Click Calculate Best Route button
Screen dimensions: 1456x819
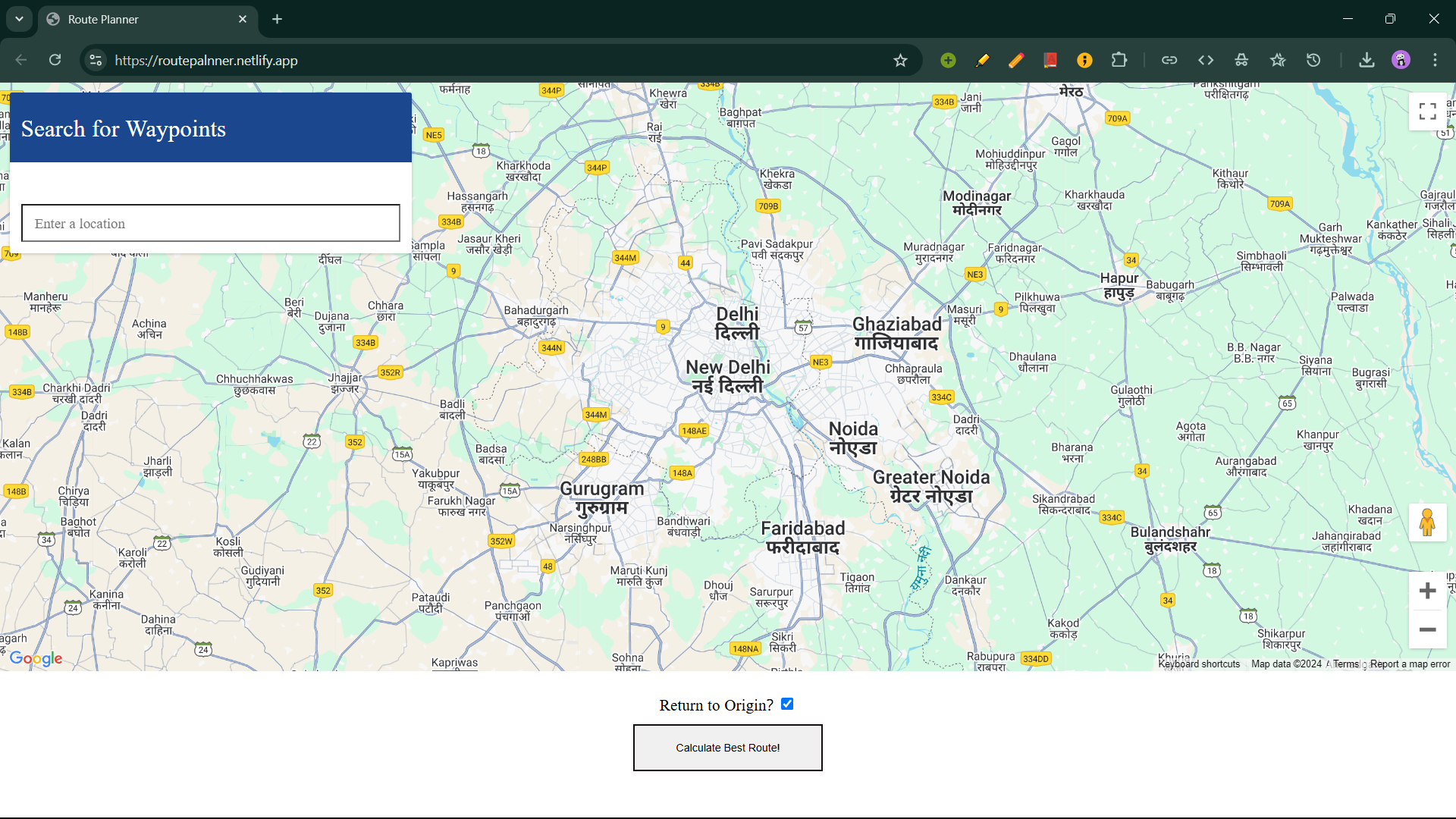click(x=728, y=748)
